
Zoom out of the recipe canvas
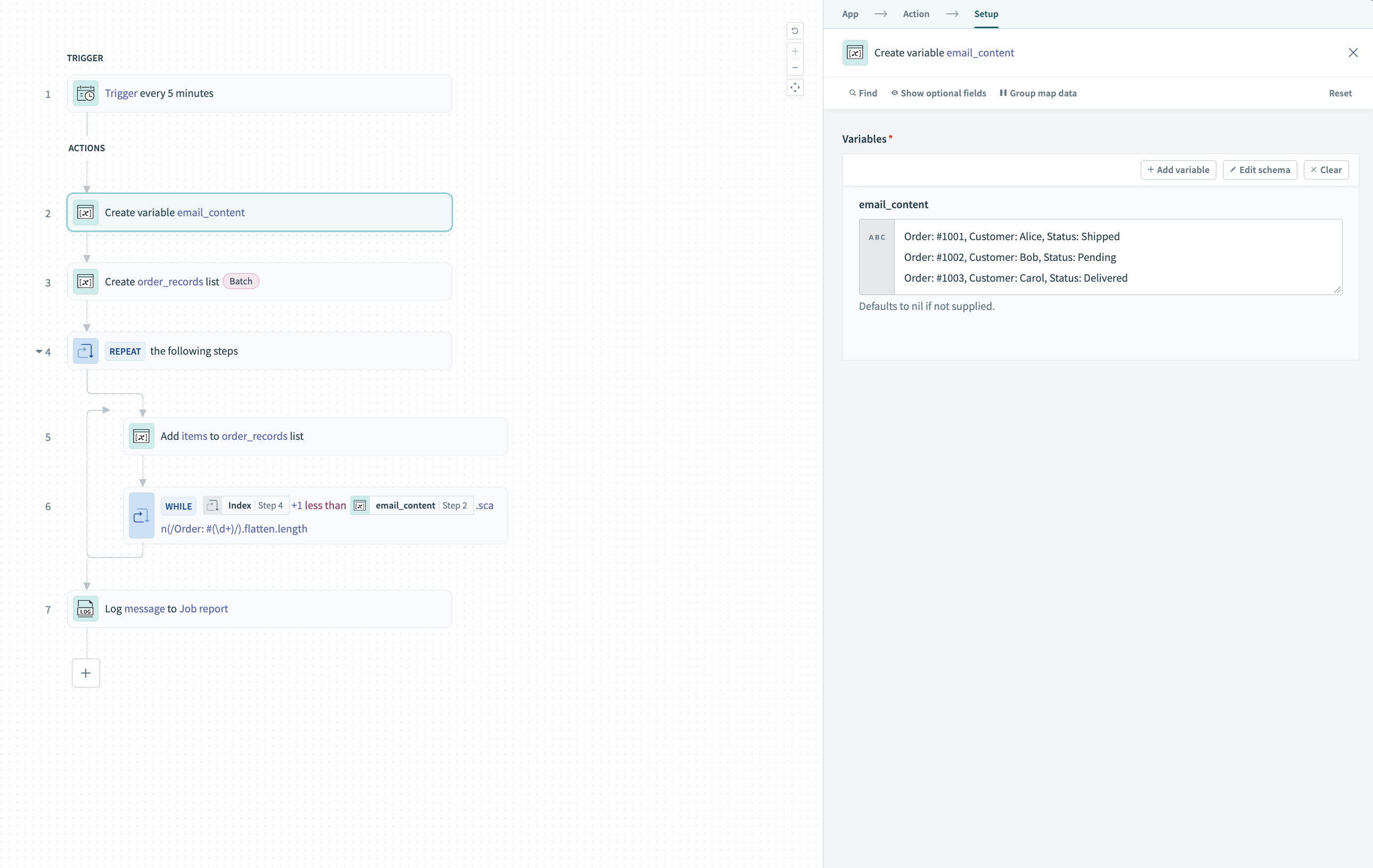click(x=795, y=67)
